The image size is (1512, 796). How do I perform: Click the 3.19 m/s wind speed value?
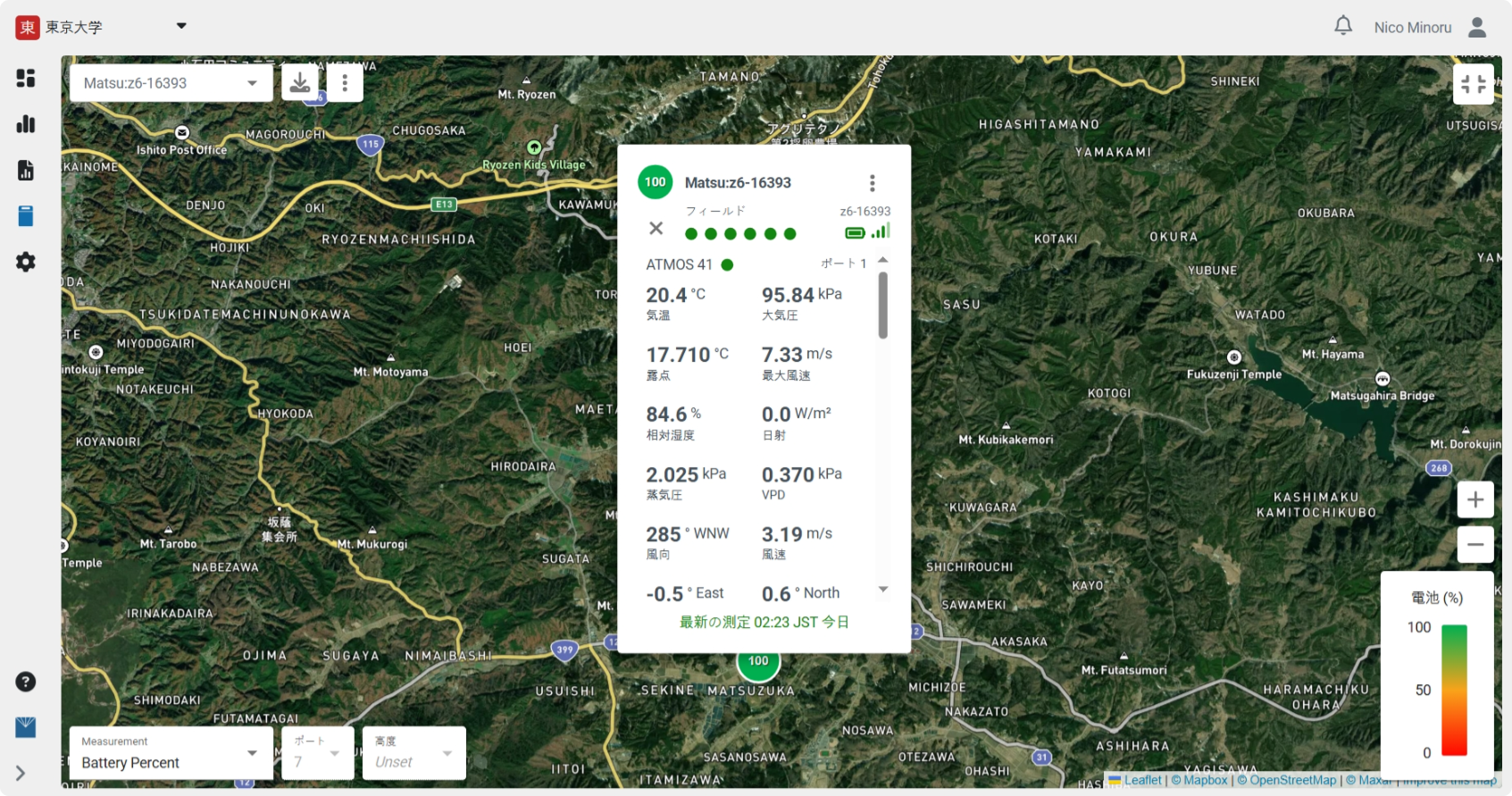click(x=797, y=534)
